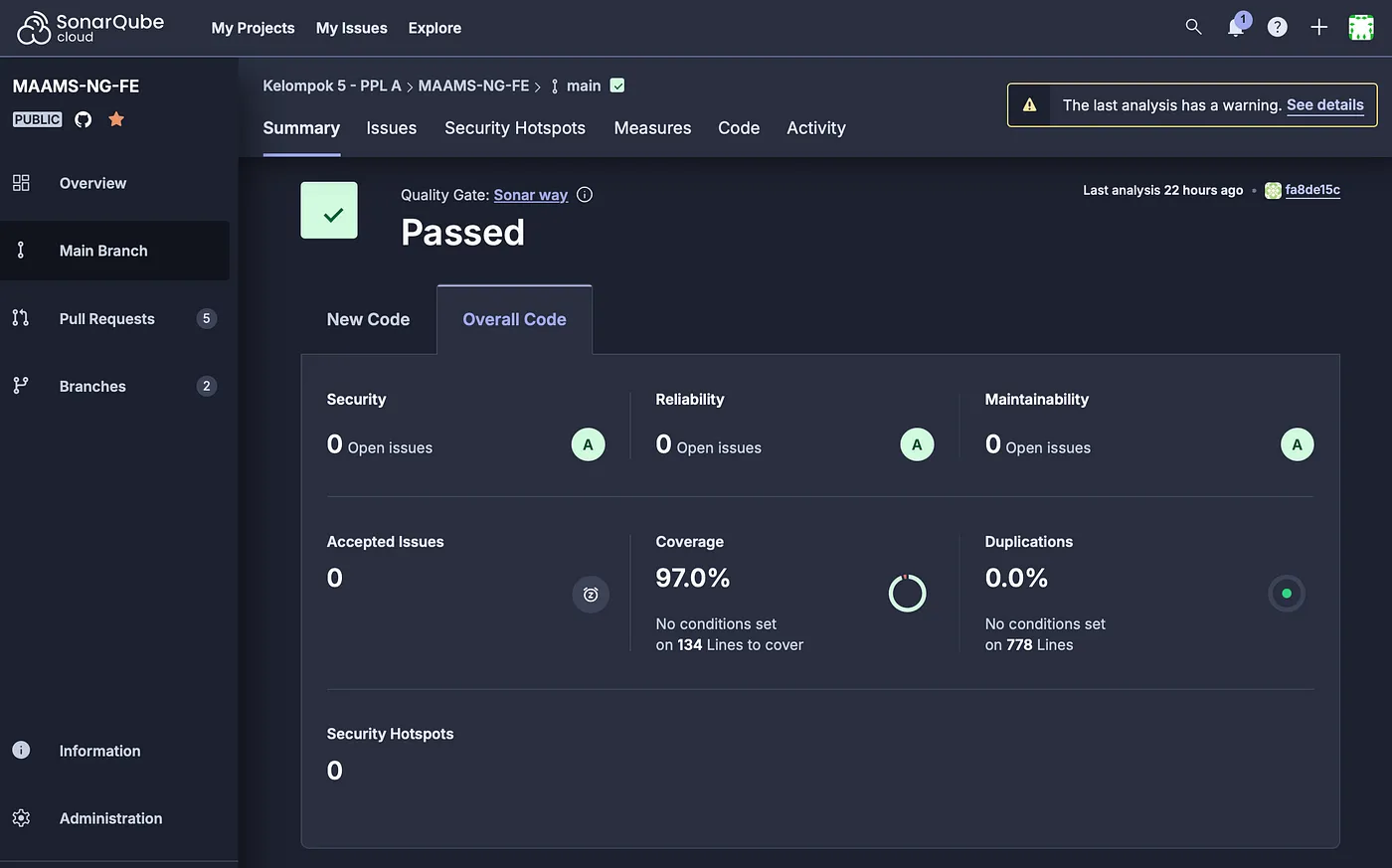
Task: Click the Branches count badge 2
Action: tap(207, 386)
